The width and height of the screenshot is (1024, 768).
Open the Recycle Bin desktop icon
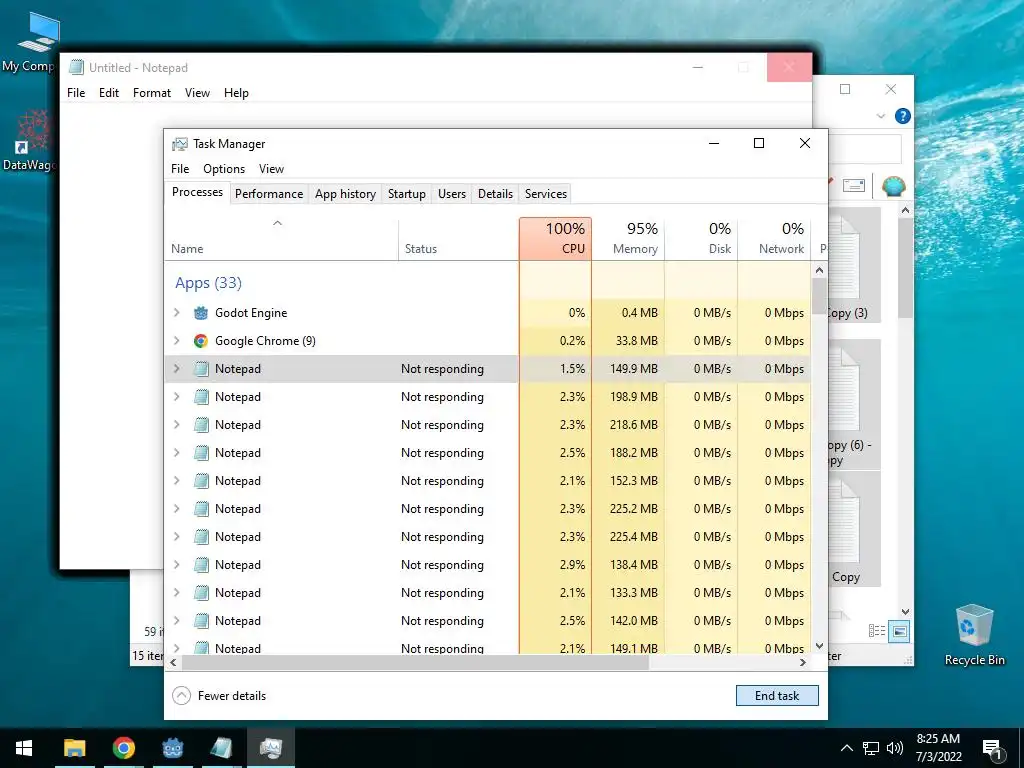pyautogui.click(x=974, y=635)
